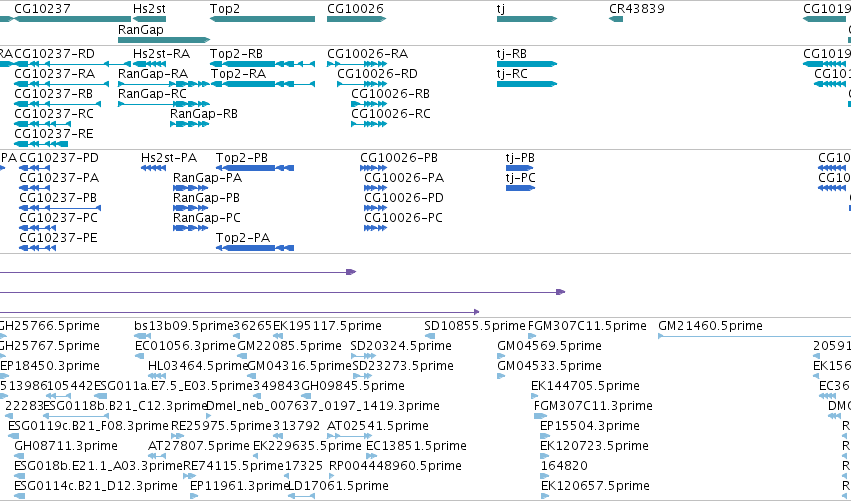This screenshot has height=501, width=851.
Task: Select EST SD23273.5prime
Action: [x=403, y=366]
